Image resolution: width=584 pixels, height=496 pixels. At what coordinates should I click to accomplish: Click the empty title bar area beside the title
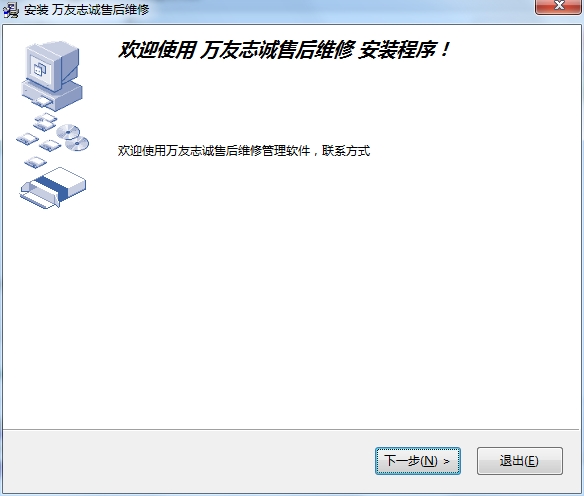tap(335, 10)
